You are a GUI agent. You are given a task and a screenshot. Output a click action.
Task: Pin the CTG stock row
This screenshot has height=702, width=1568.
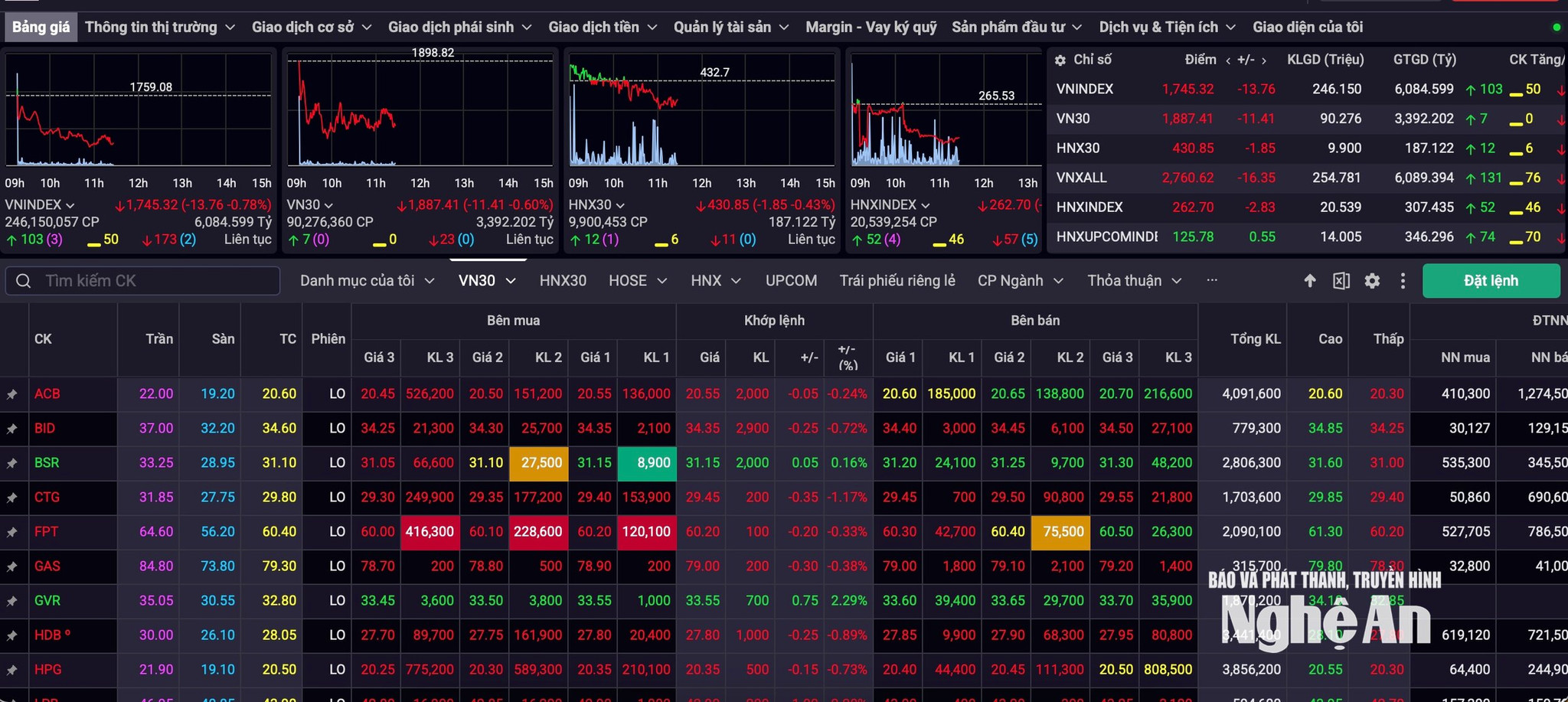(x=12, y=498)
